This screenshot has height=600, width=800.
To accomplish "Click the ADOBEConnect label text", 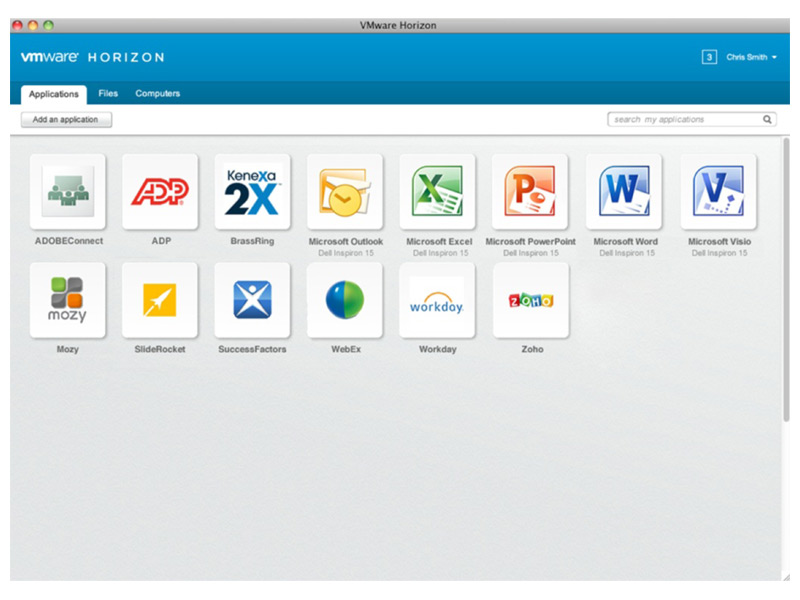I will (69, 241).
